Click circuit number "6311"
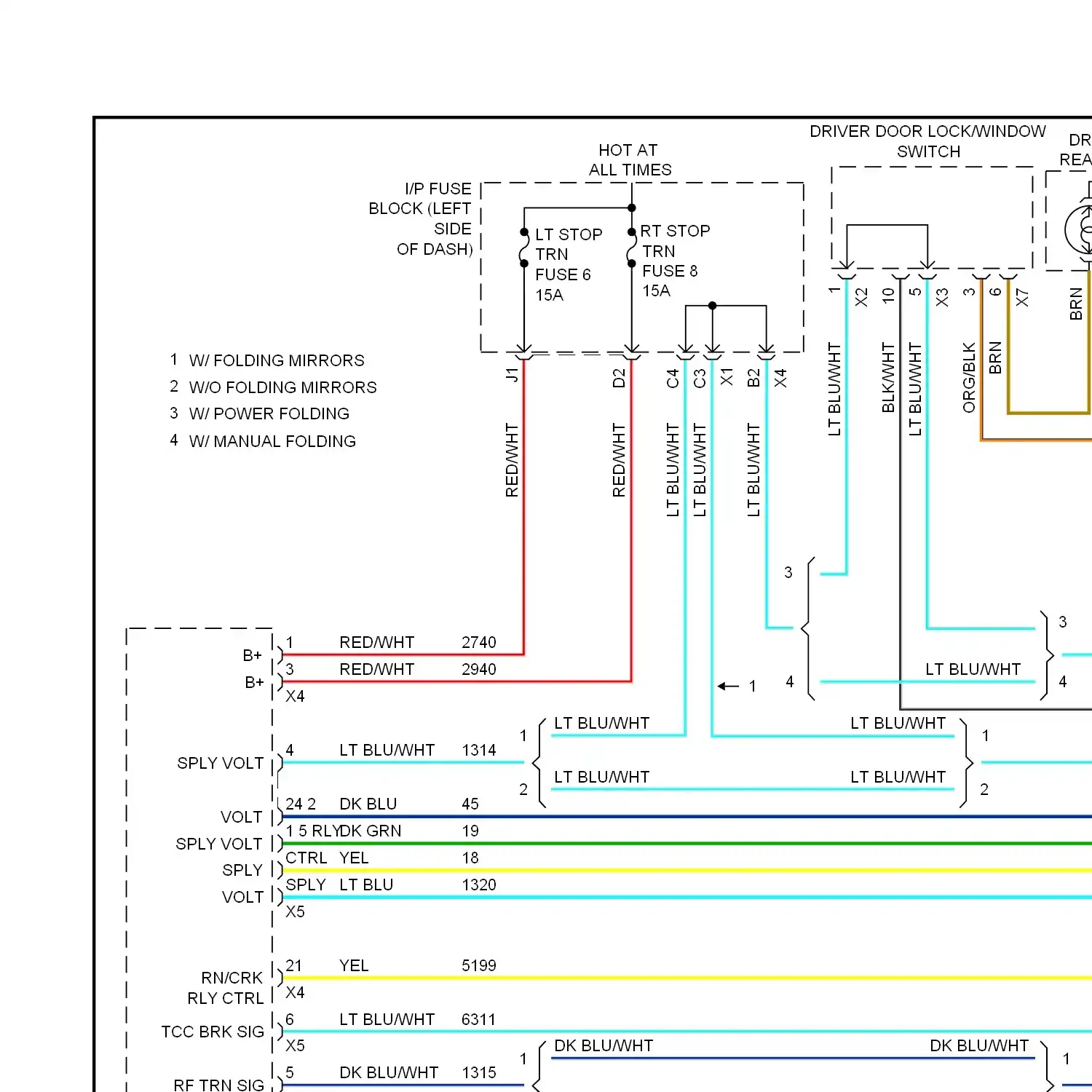1092x1092 pixels. point(478,1020)
